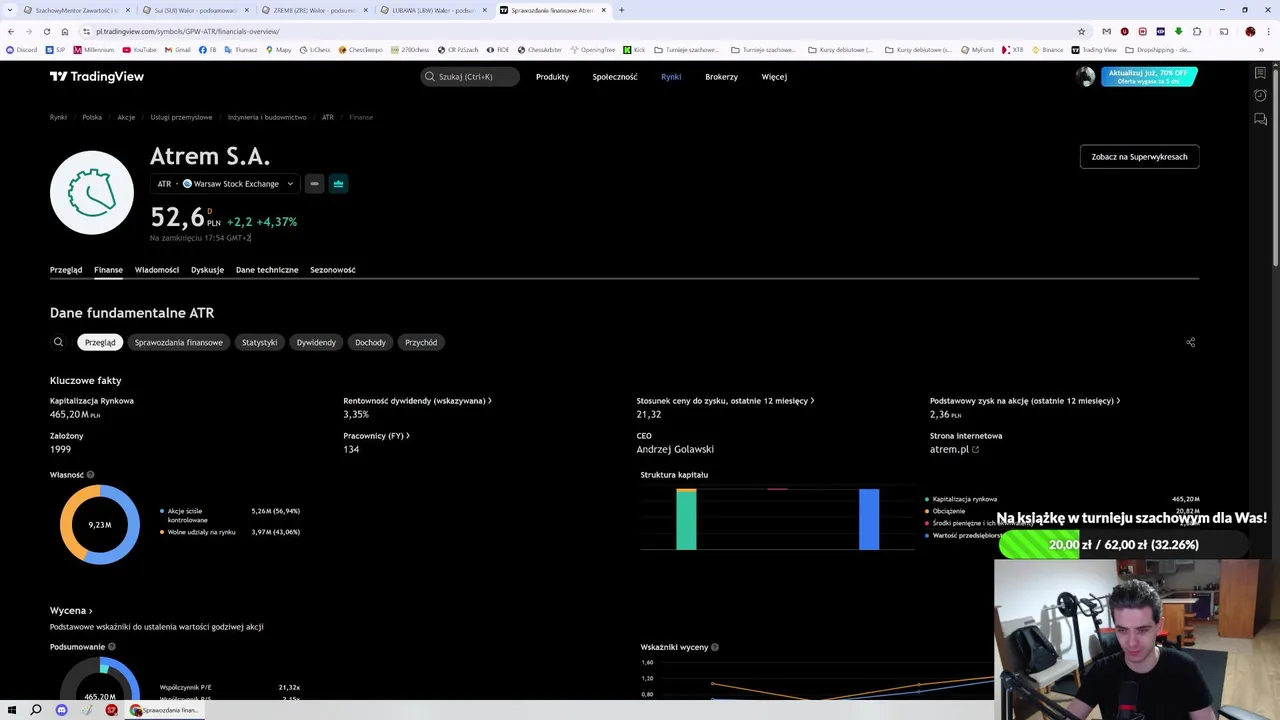Reload the page
The image size is (1280, 720).
(46, 31)
